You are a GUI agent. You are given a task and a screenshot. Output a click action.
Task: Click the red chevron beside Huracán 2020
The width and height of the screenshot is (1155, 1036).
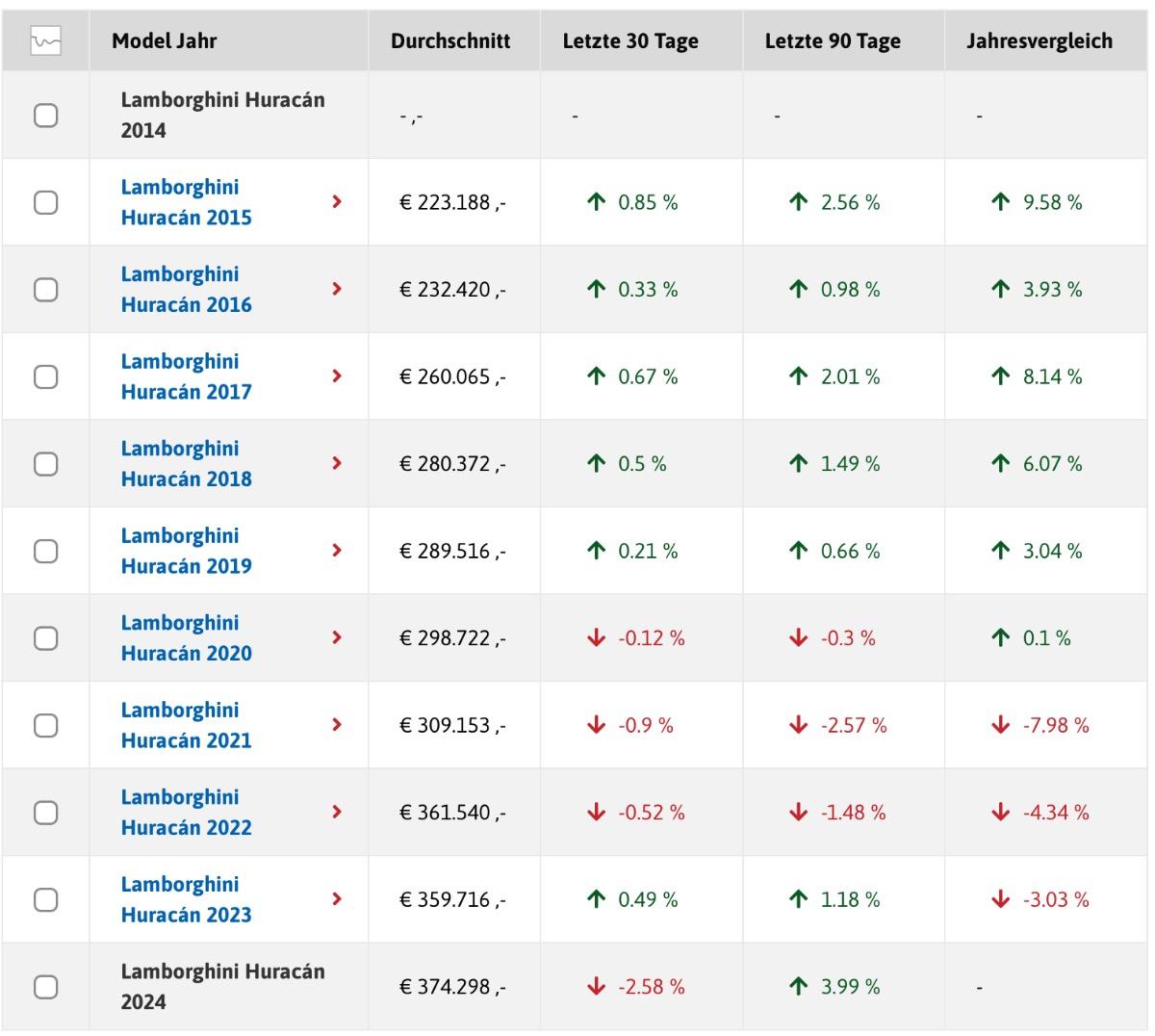(x=337, y=636)
